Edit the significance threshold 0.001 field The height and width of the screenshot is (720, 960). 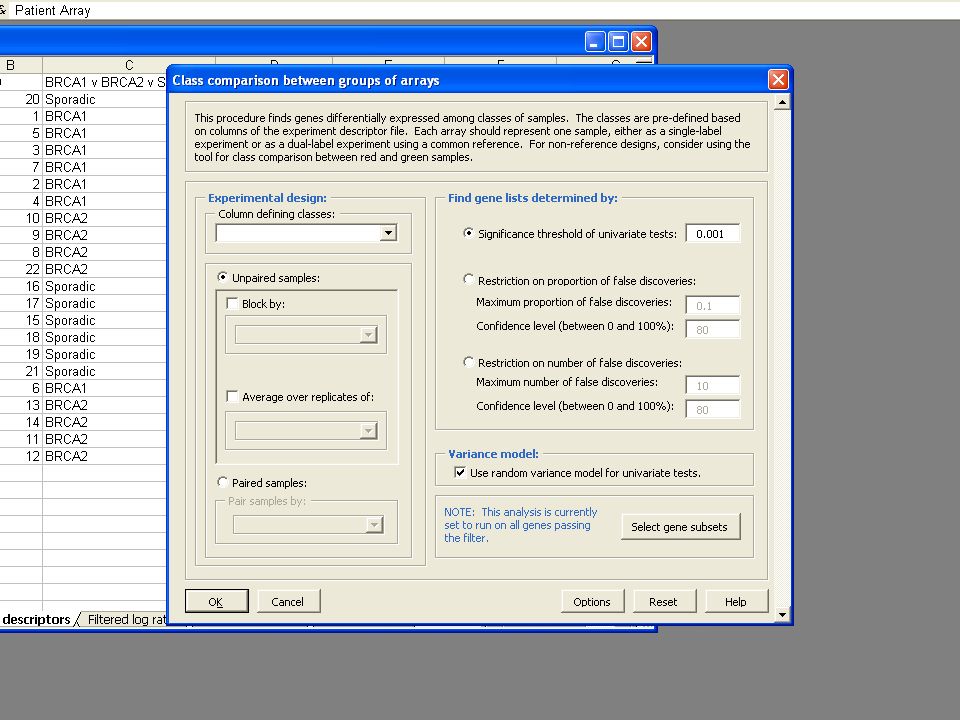(x=713, y=234)
